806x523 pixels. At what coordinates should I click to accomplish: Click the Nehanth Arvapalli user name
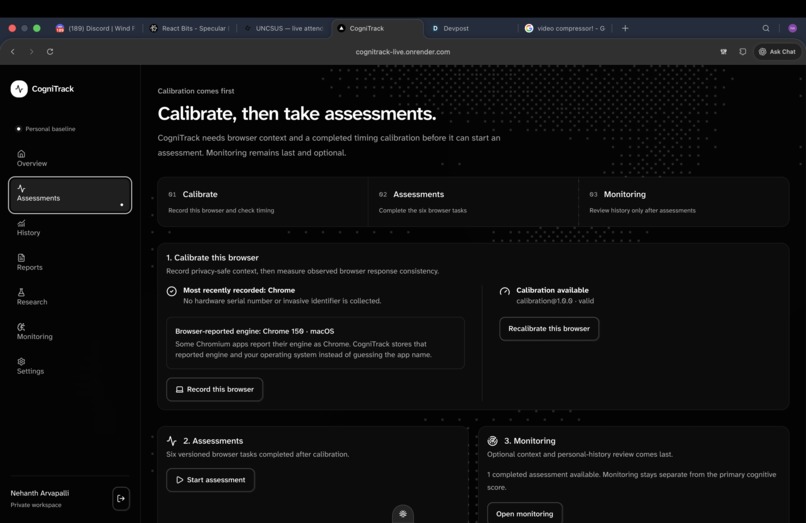point(40,493)
